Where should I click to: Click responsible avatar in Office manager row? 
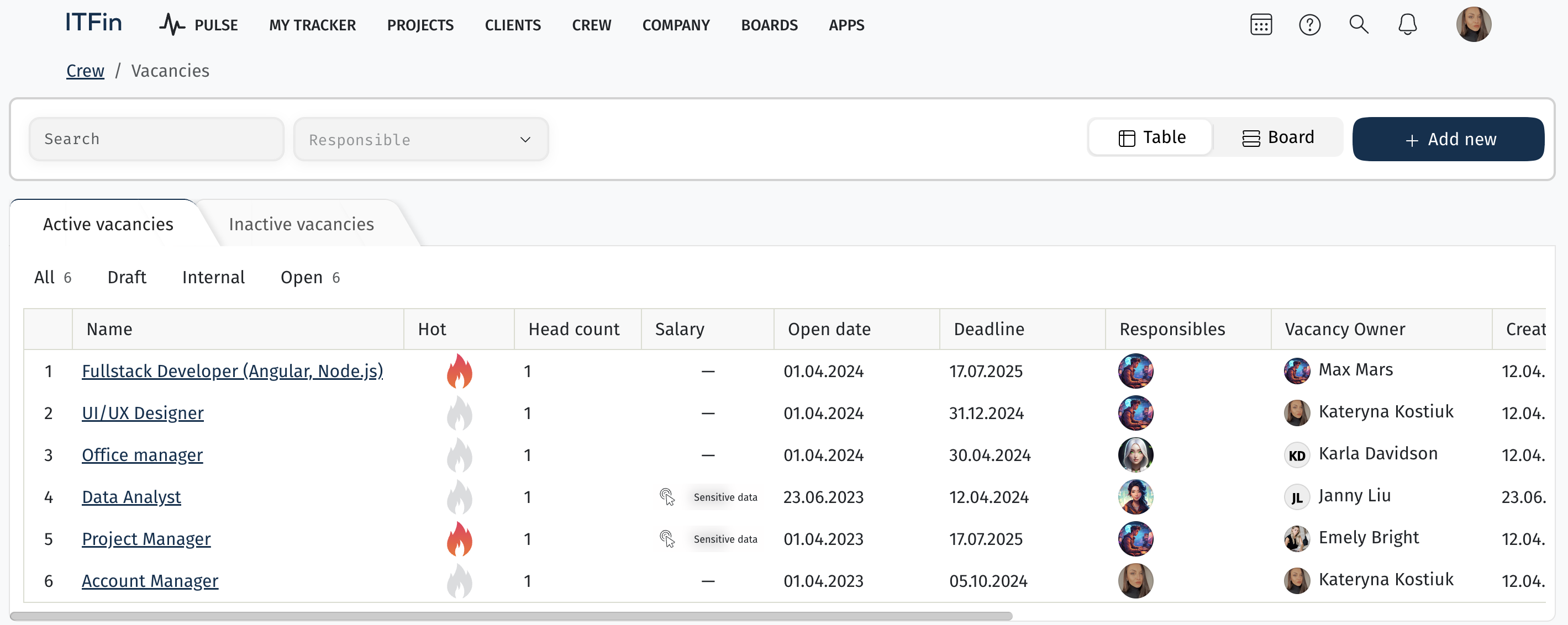tap(1135, 455)
